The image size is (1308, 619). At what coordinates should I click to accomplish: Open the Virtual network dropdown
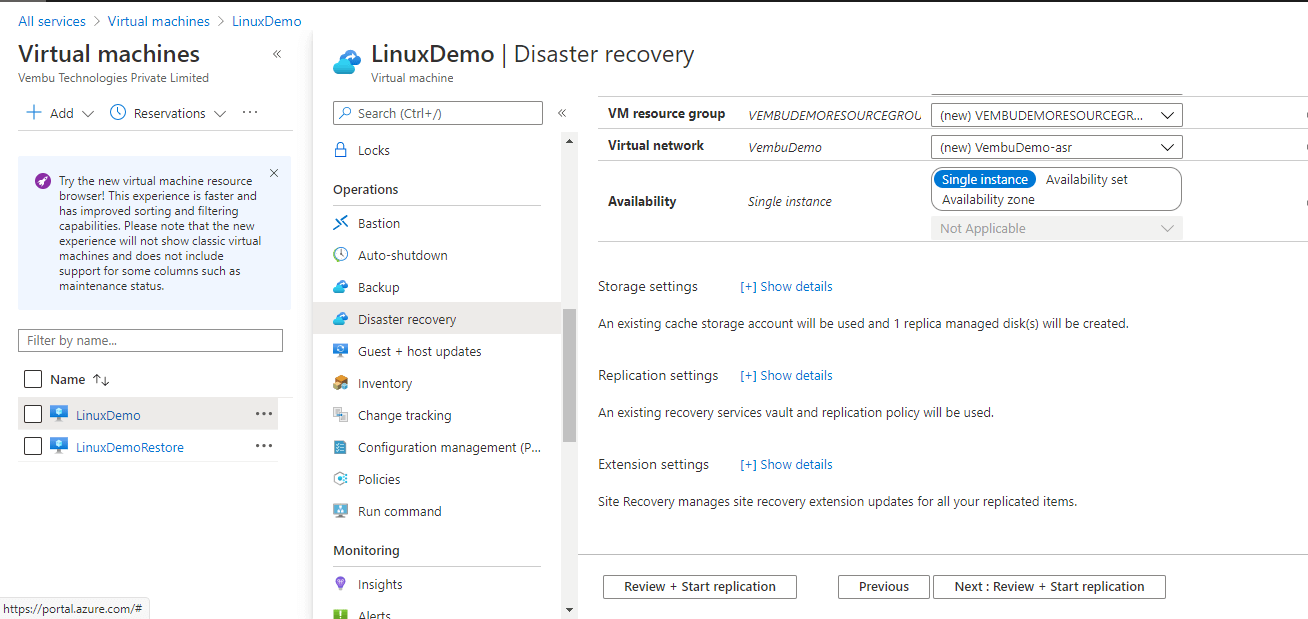(1057, 147)
